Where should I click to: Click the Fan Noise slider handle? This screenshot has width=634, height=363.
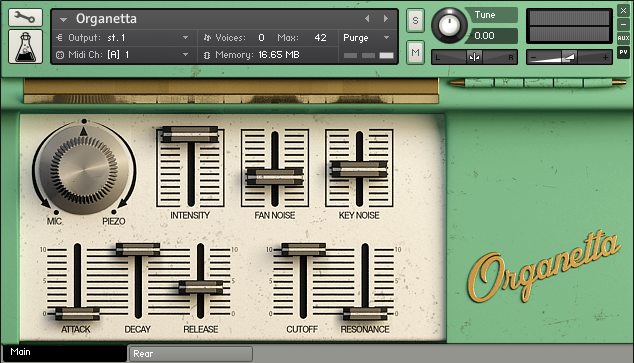pyautogui.click(x=275, y=177)
